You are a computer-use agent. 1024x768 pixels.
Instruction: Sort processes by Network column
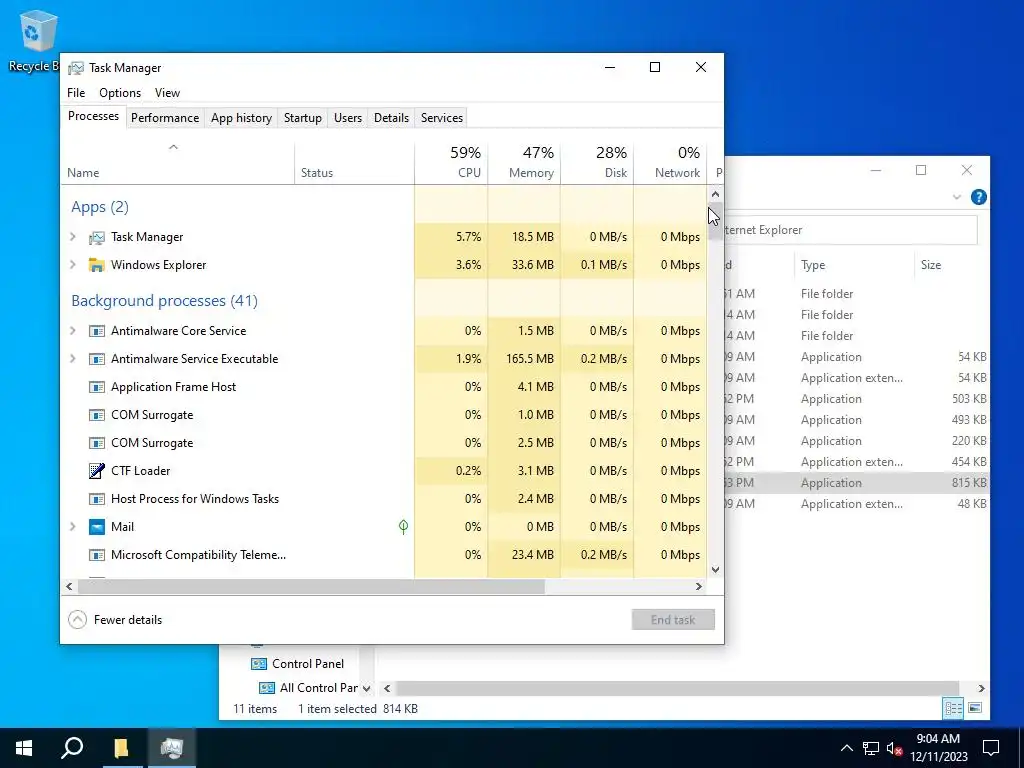point(670,162)
